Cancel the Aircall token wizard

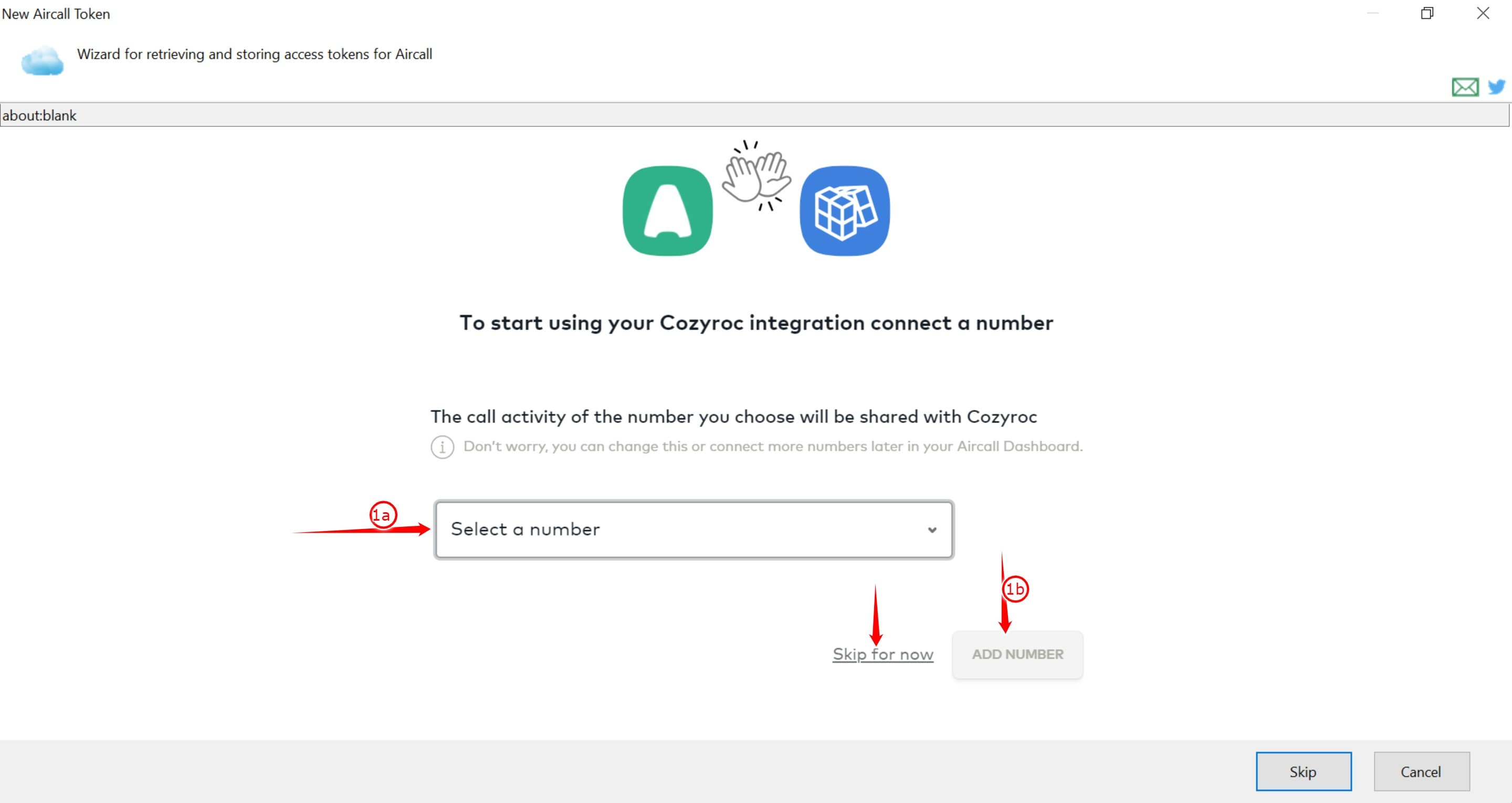pyautogui.click(x=1422, y=772)
